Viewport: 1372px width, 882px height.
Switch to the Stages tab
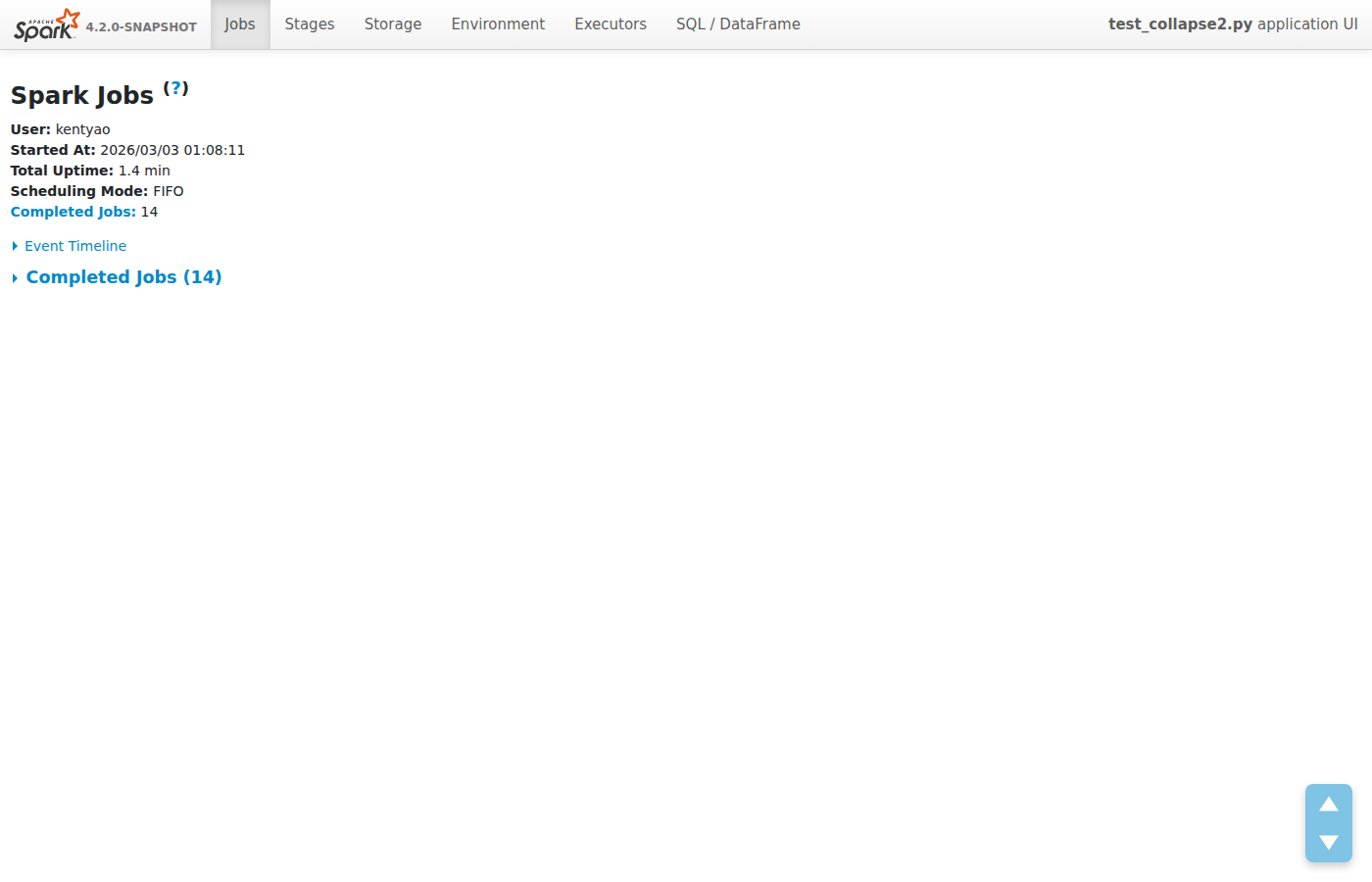pos(310,24)
